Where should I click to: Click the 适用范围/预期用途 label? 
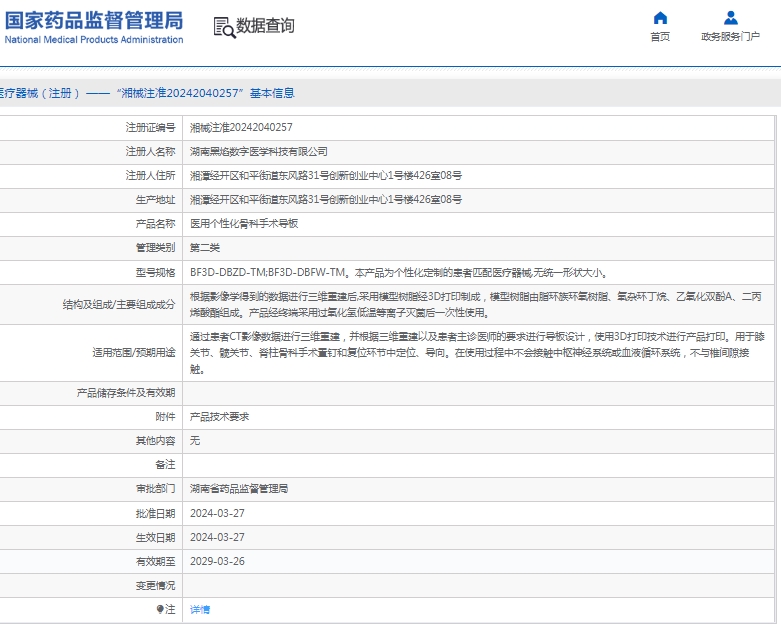[x=134, y=353]
